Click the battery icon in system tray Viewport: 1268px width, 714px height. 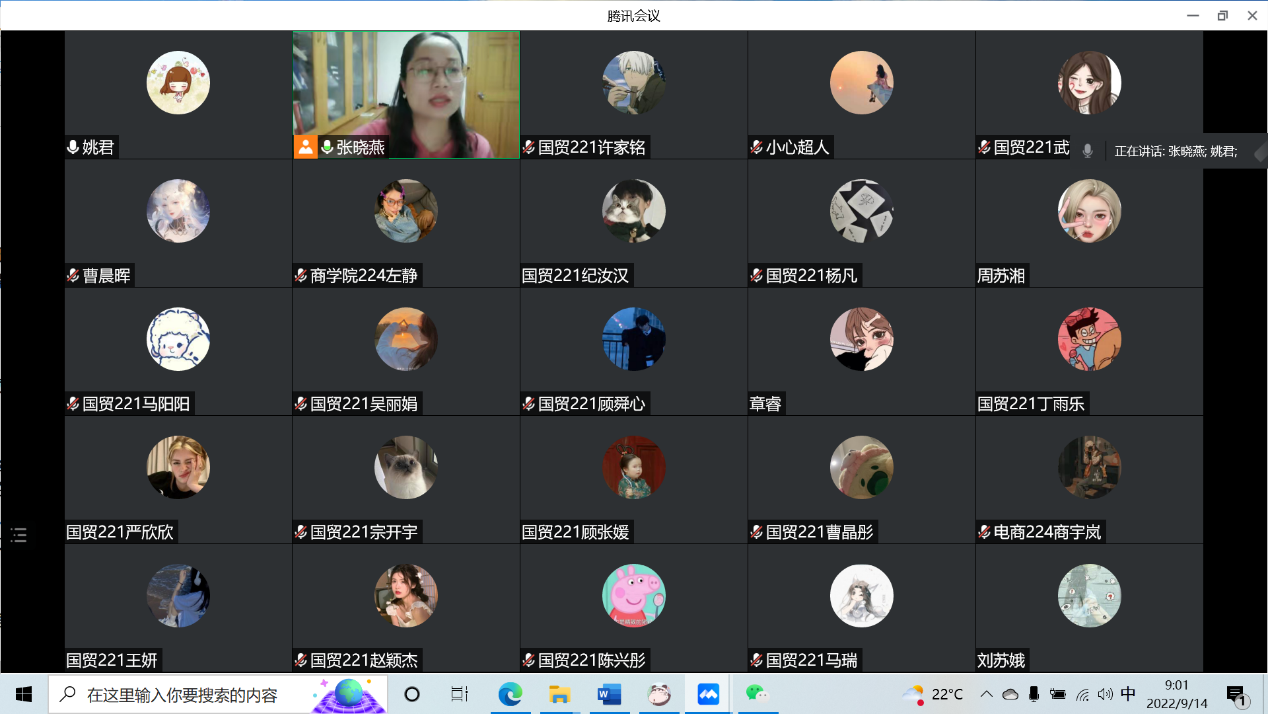tap(1058, 694)
